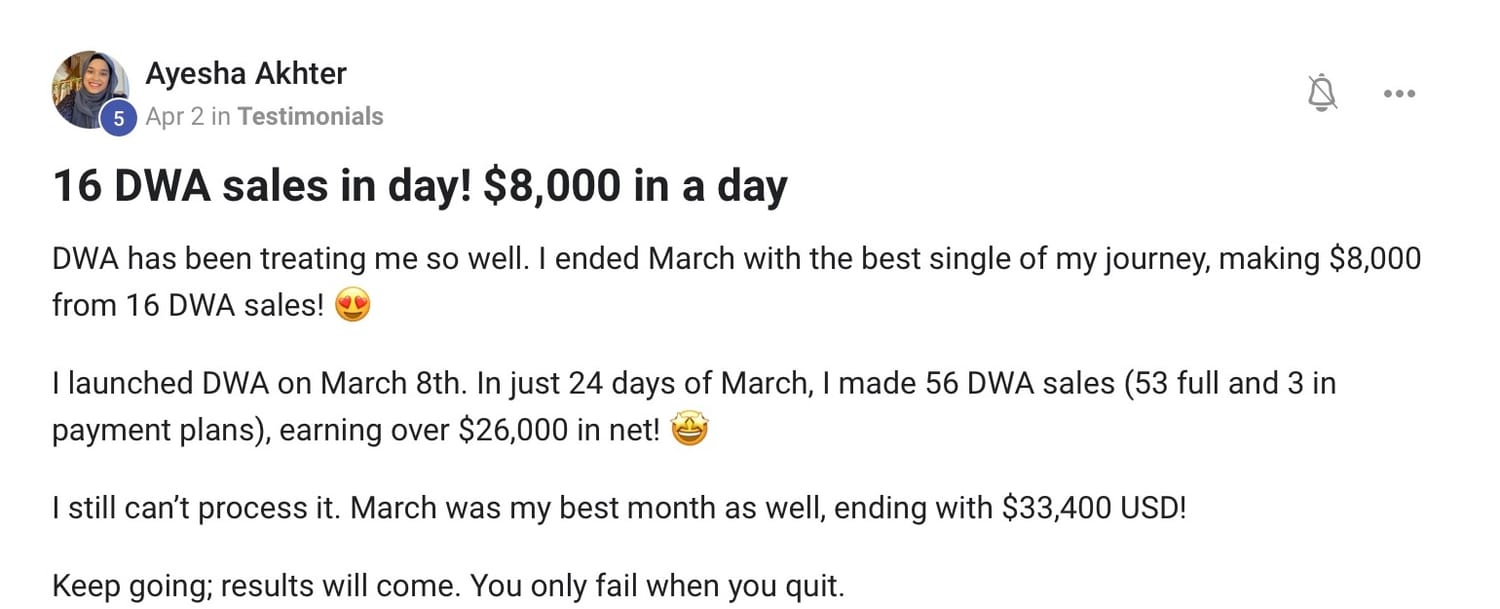Click the text 'Keep going; results will come.'
This screenshot has width=1500, height=609.
[x=256, y=585]
